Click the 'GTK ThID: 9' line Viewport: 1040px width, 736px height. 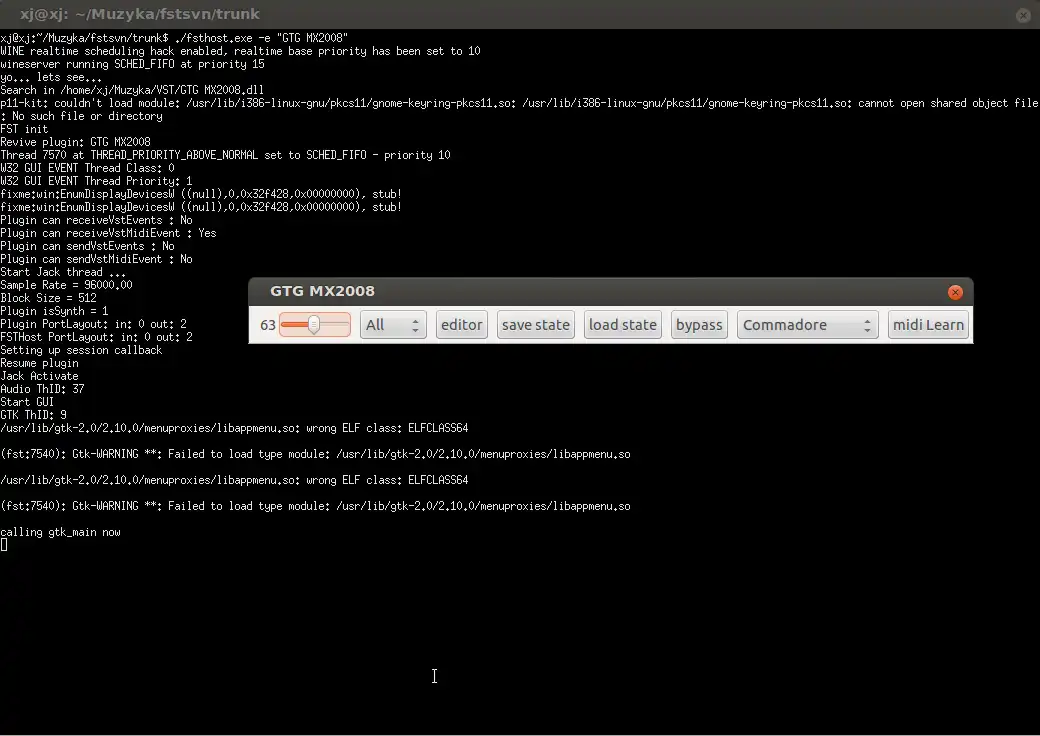click(x=33, y=415)
